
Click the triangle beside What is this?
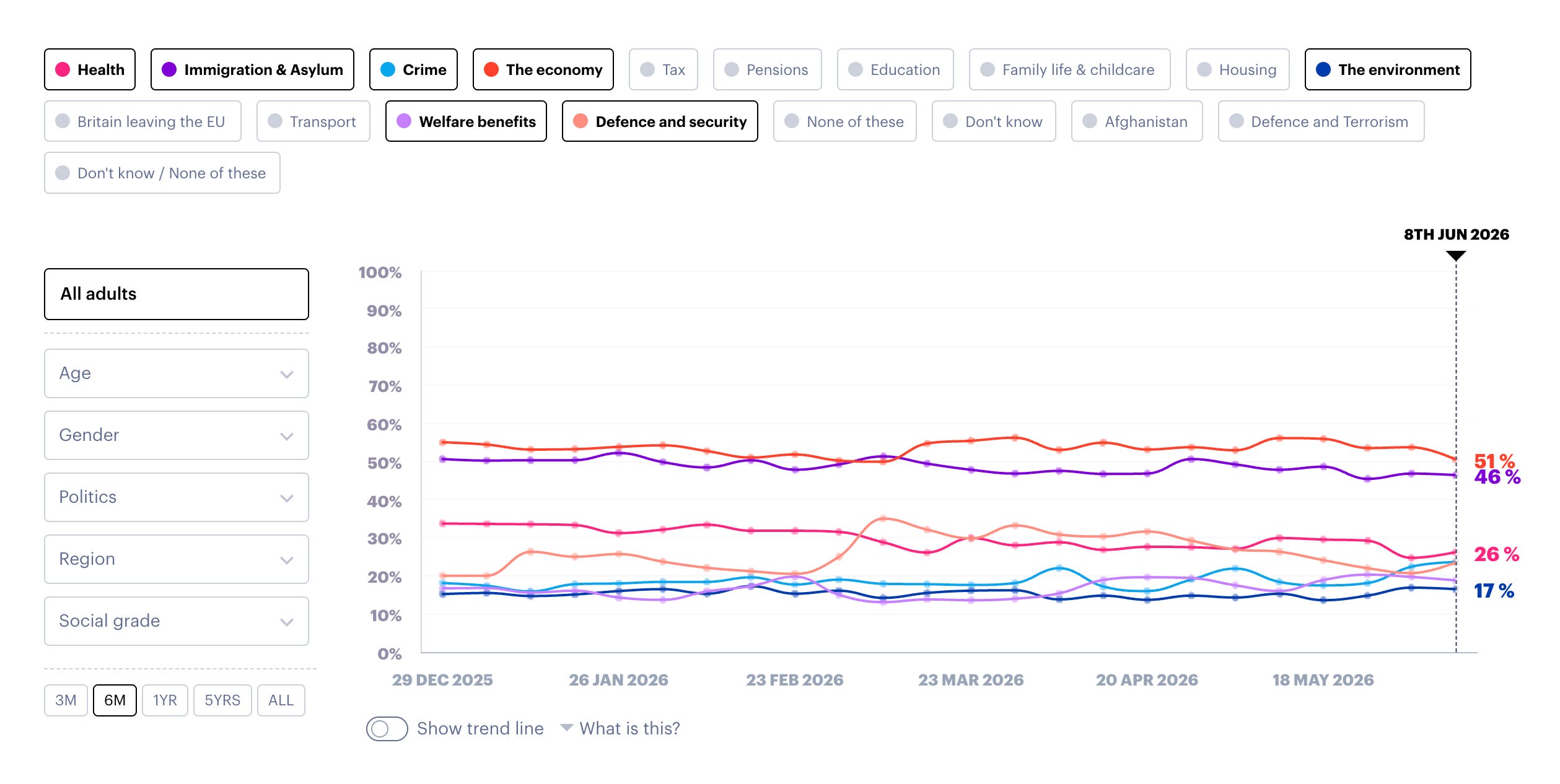[x=566, y=728]
